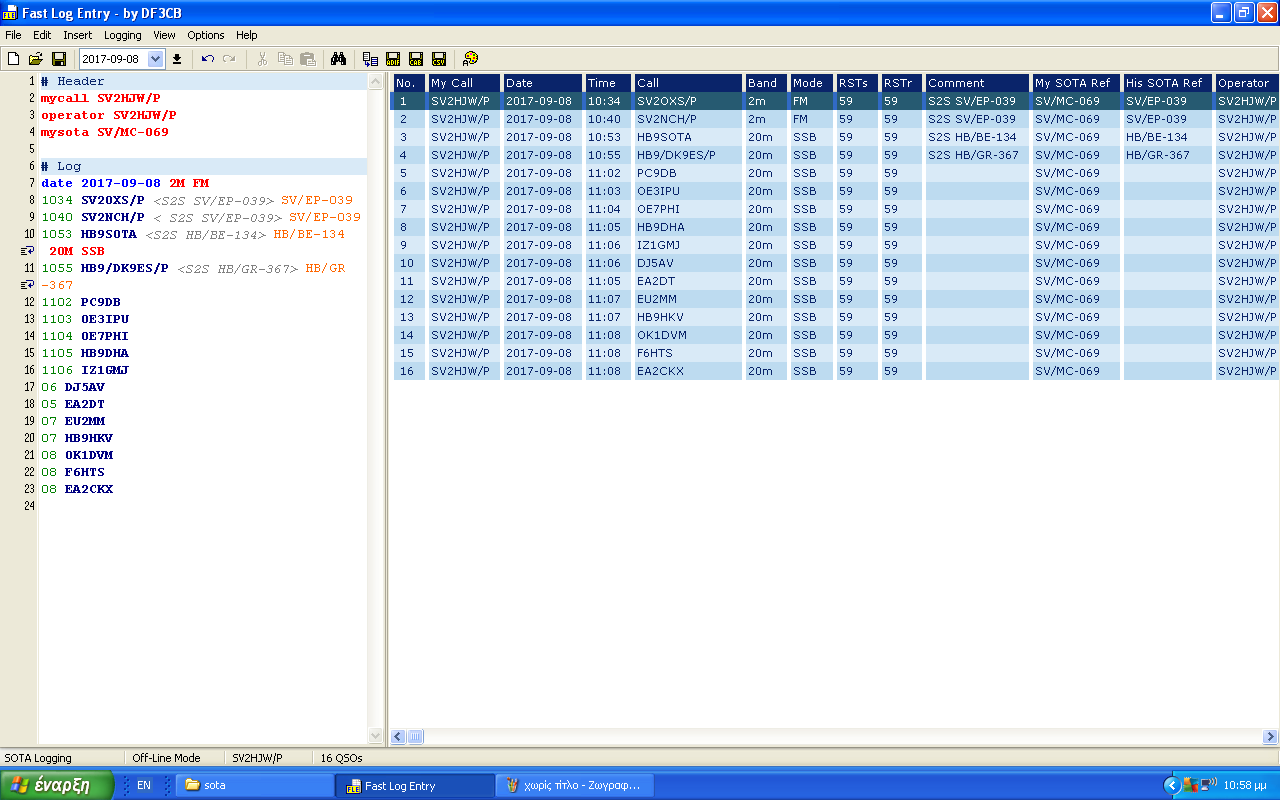
Task: Switch to the sota folder taskbar window
Action: click(x=254, y=786)
